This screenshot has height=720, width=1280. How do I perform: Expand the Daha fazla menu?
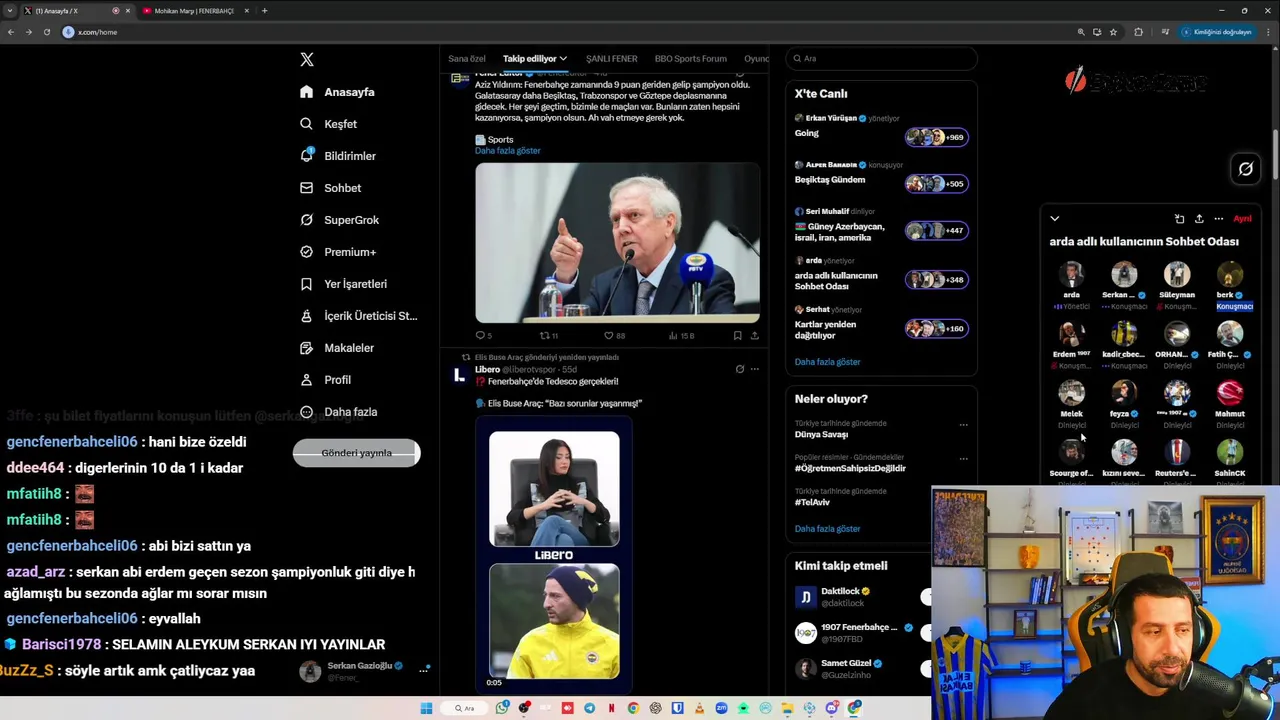point(338,412)
